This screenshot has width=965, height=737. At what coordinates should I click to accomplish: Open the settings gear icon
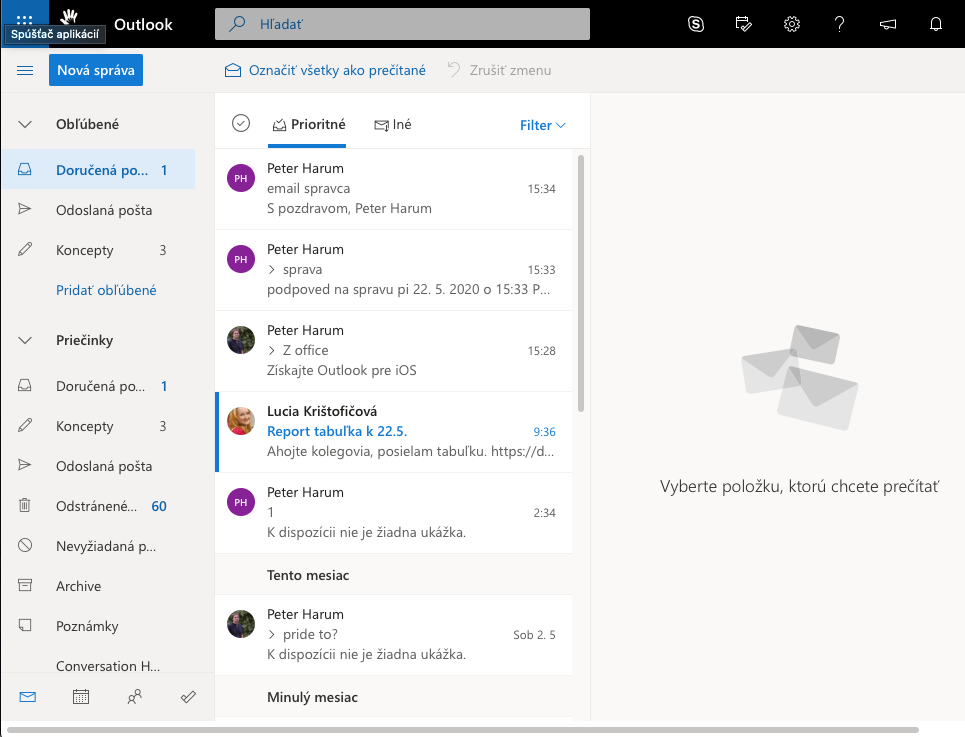(792, 24)
